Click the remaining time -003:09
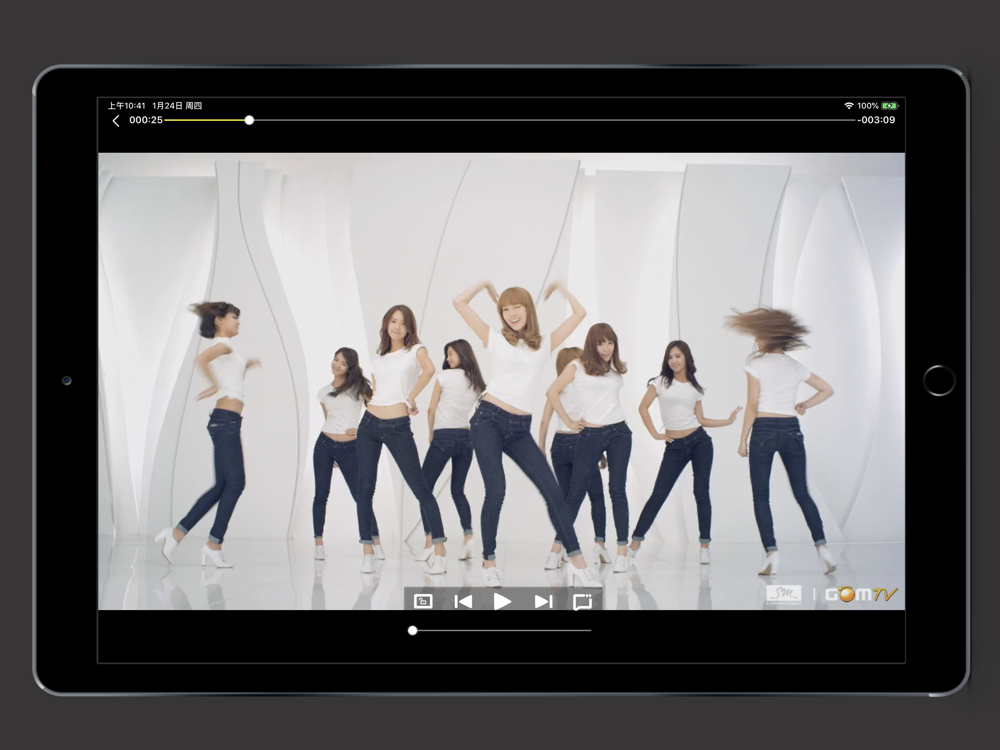 point(876,120)
